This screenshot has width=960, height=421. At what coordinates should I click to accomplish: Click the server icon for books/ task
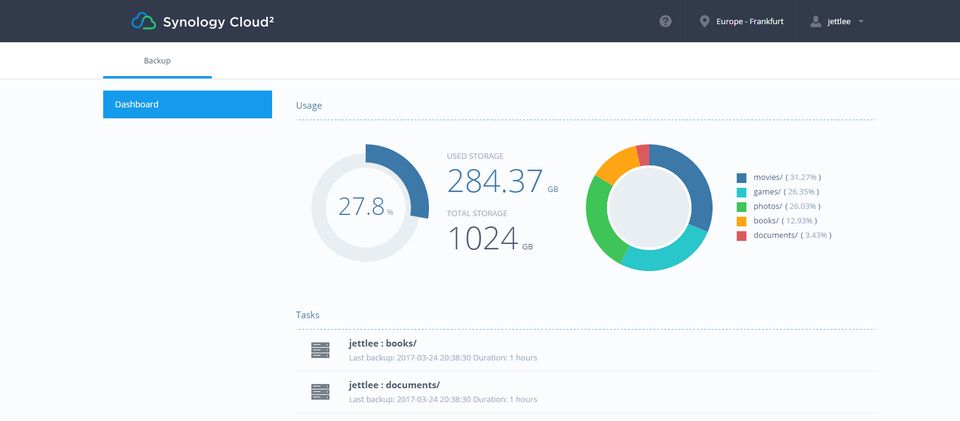(x=320, y=350)
